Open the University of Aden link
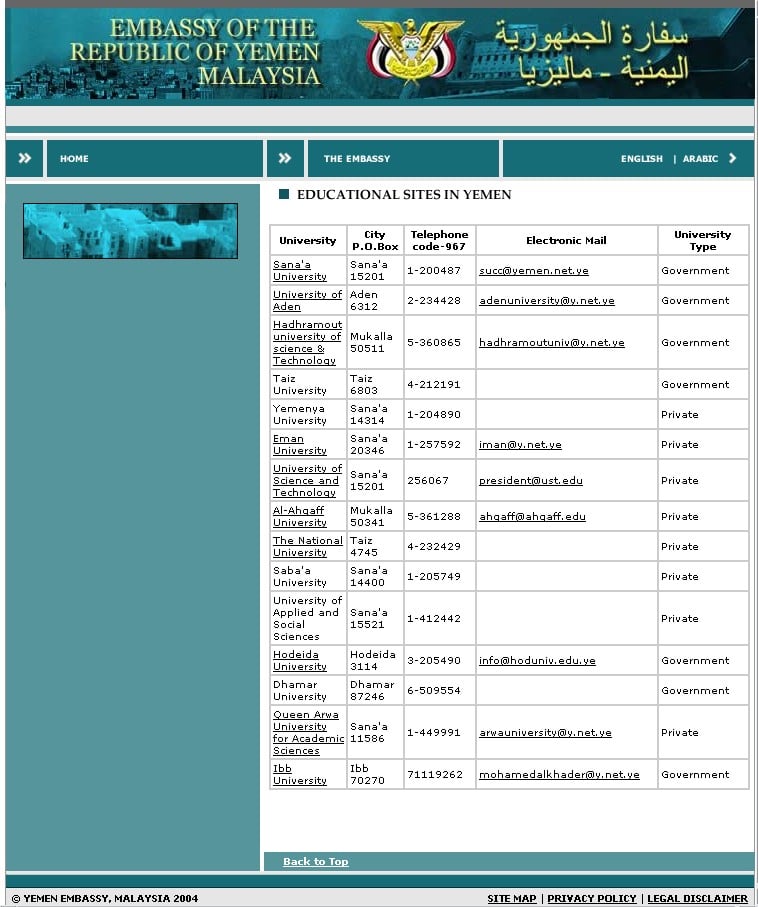The image size is (758, 907). point(307,300)
